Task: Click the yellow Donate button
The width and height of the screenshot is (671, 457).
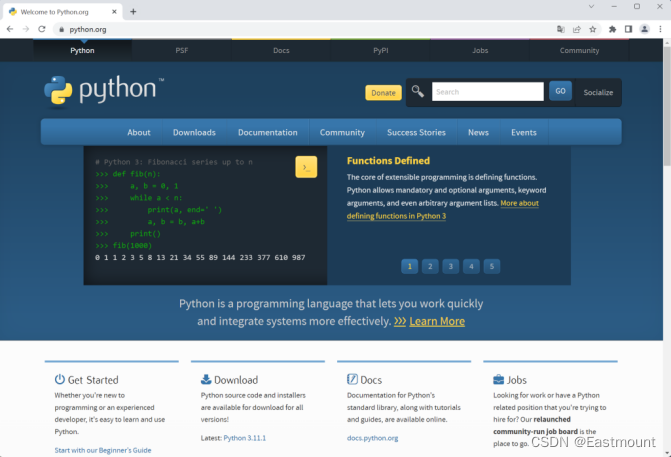Action: [383, 93]
